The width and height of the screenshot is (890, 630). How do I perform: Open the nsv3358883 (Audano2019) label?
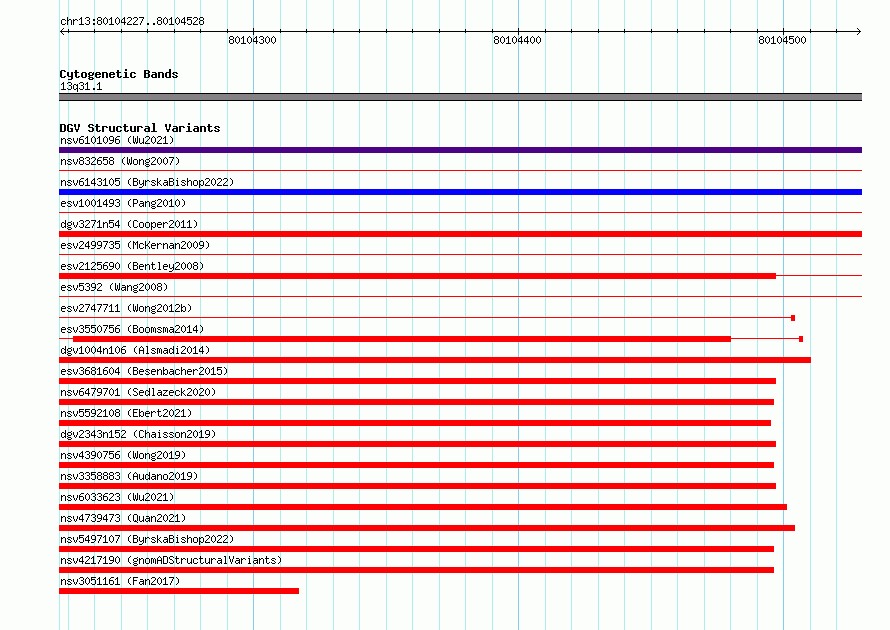pyautogui.click(x=129, y=476)
